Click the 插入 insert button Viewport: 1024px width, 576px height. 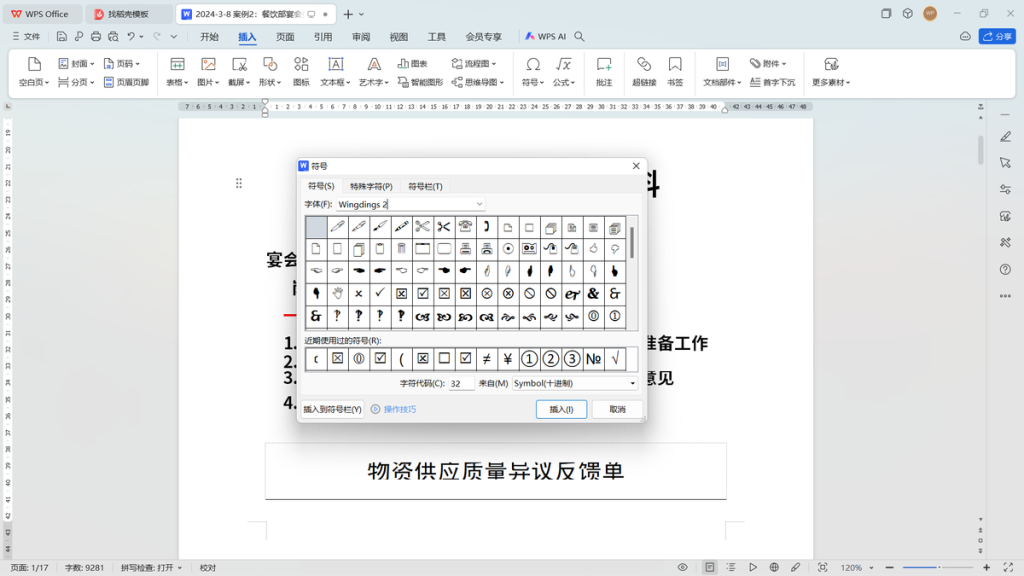click(x=561, y=409)
